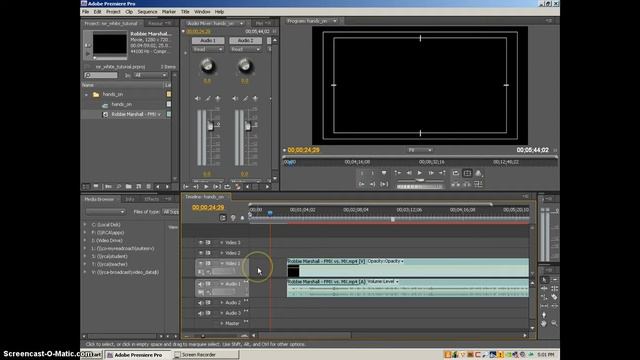
Task: Step back one frame in Program monitor
Action: (409, 173)
